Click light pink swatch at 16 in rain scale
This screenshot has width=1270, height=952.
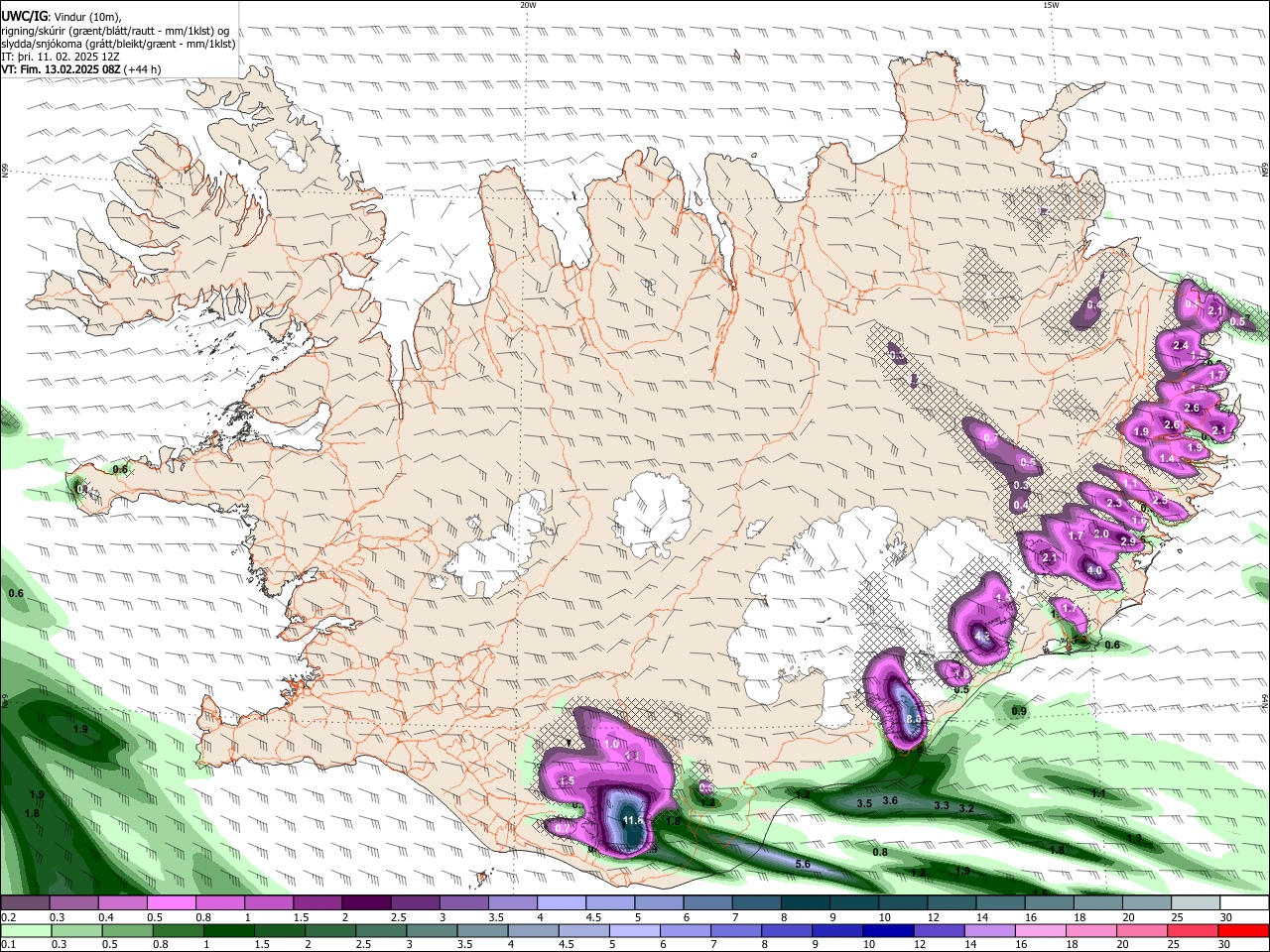coord(1041,930)
